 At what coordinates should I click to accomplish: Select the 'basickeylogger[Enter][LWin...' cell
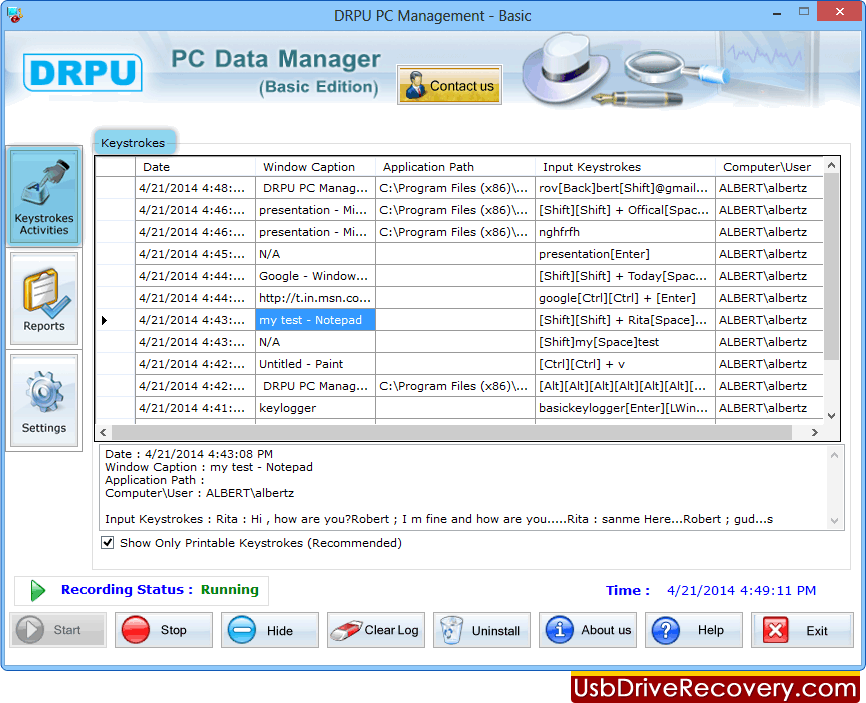(625, 408)
